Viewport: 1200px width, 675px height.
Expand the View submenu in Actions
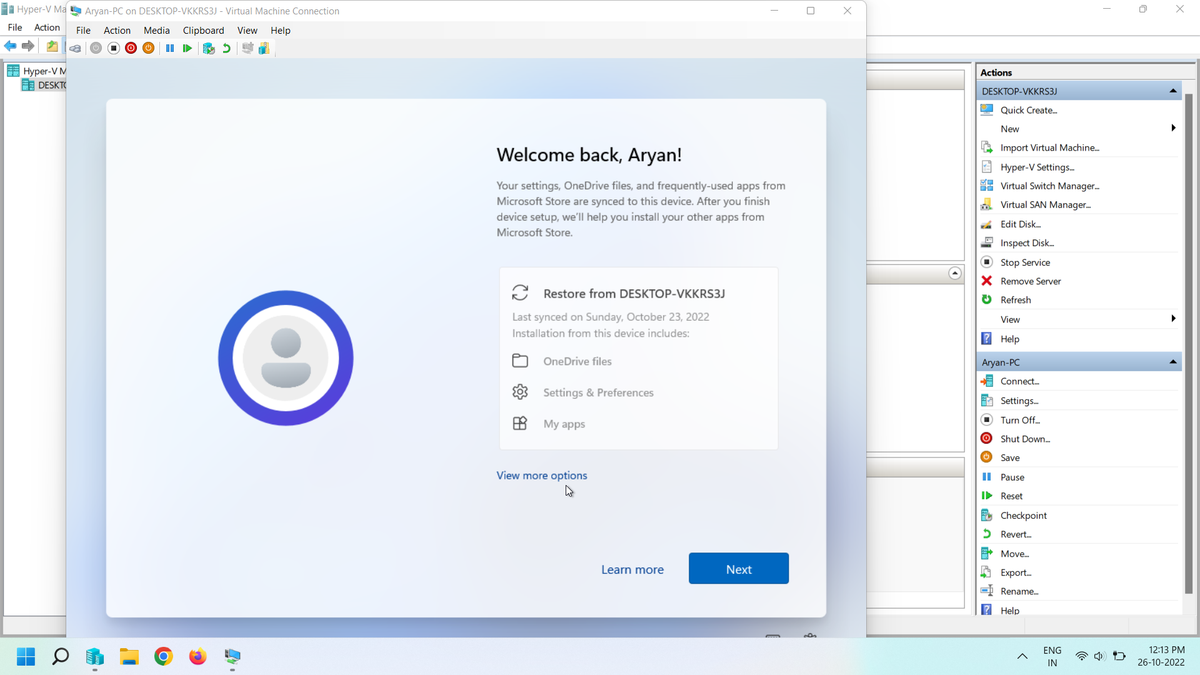[x=1173, y=319]
